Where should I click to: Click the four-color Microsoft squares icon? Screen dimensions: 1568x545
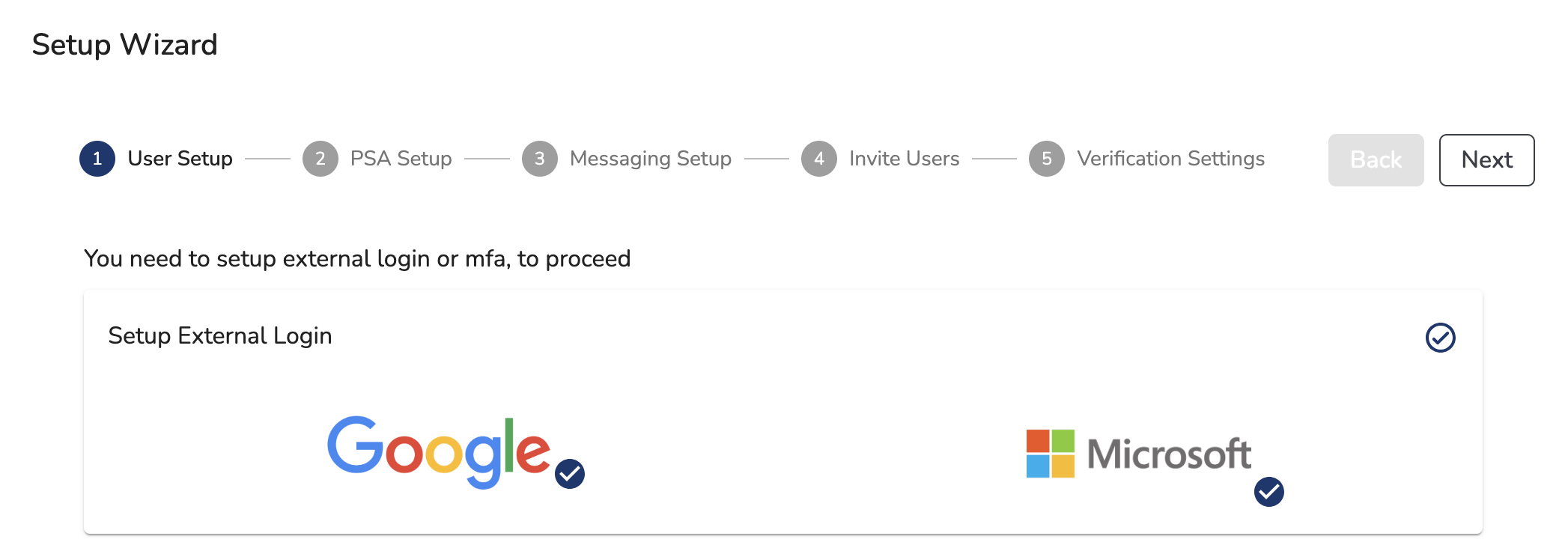click(1051, 454)
